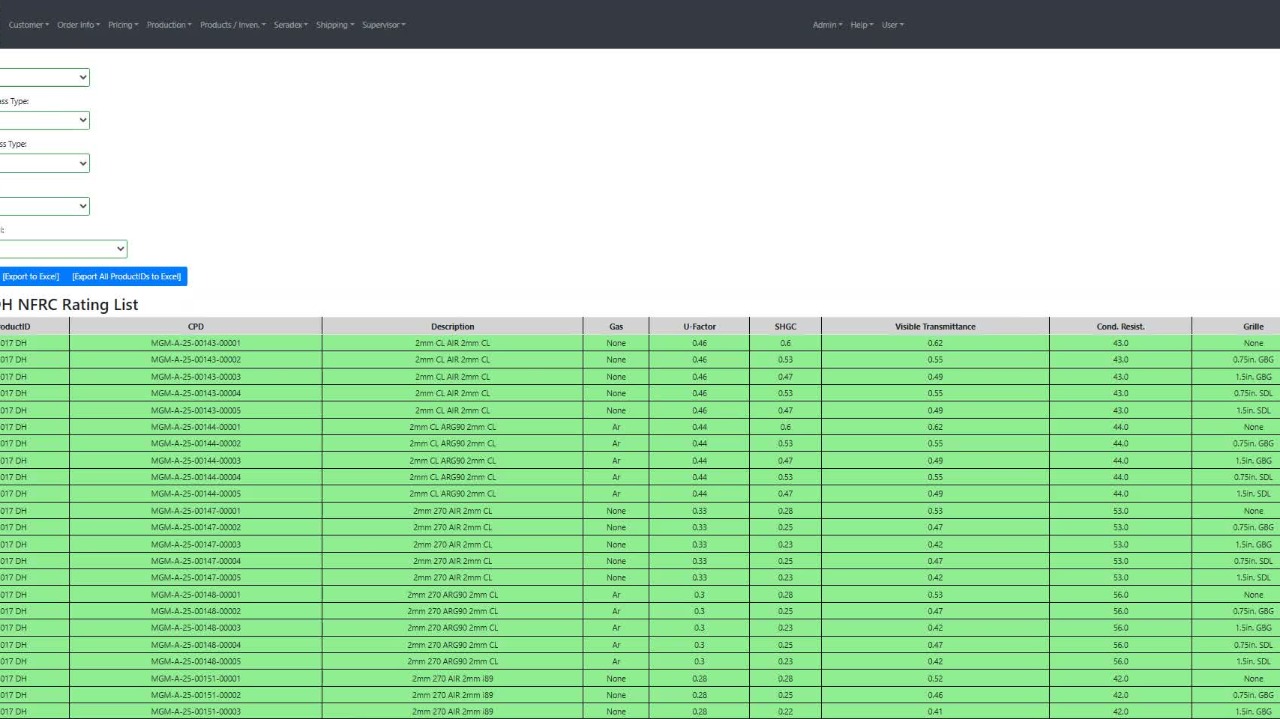Select CPD cell MGM-A-25-00144-00004

point(196,477)
